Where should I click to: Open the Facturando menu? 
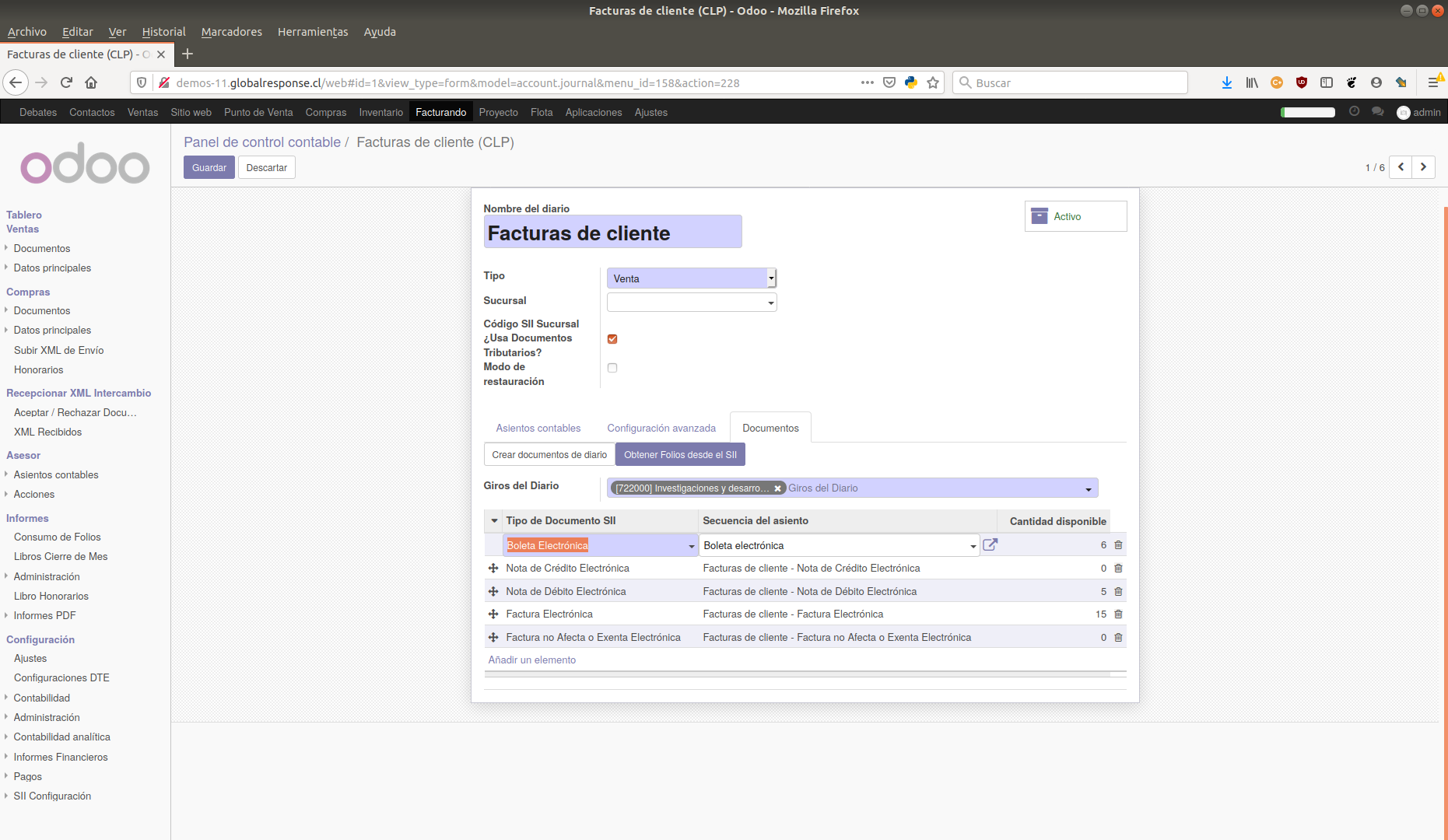click(x=440, y=112)
